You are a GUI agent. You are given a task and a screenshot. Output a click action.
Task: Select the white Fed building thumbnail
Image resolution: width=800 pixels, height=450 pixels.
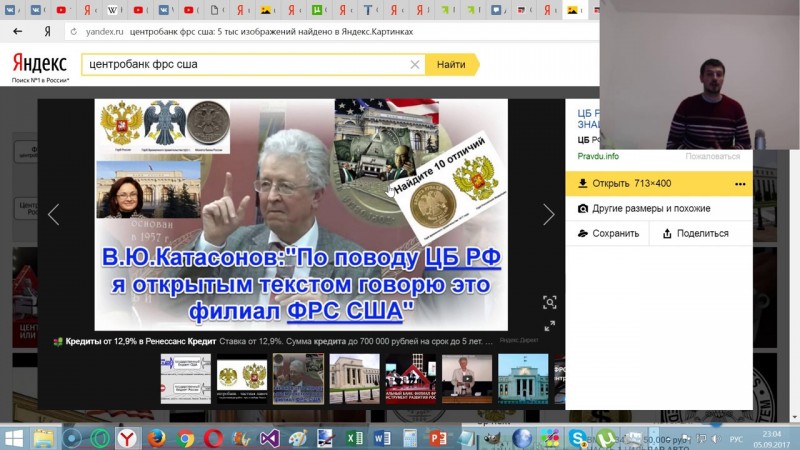click(x=355, y=379)
